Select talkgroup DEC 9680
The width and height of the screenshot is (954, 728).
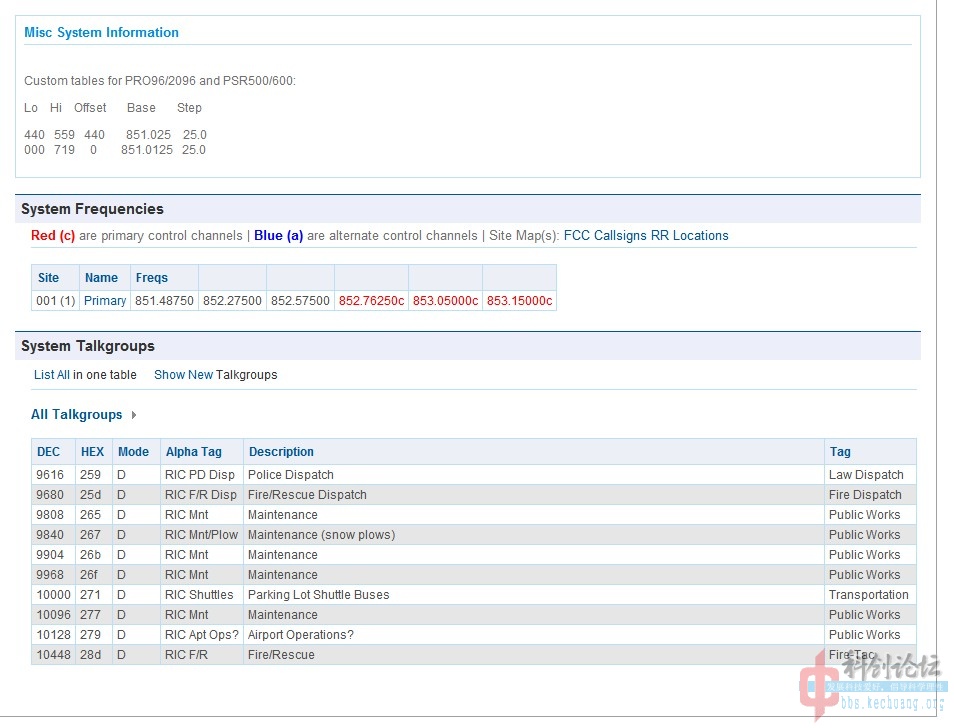50,495
